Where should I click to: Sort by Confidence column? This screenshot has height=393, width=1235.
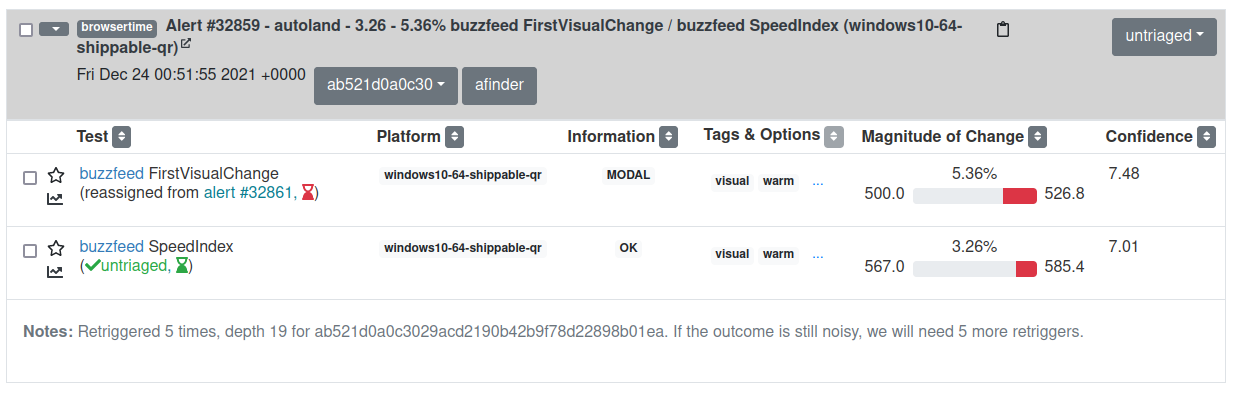pos(1206,137)
